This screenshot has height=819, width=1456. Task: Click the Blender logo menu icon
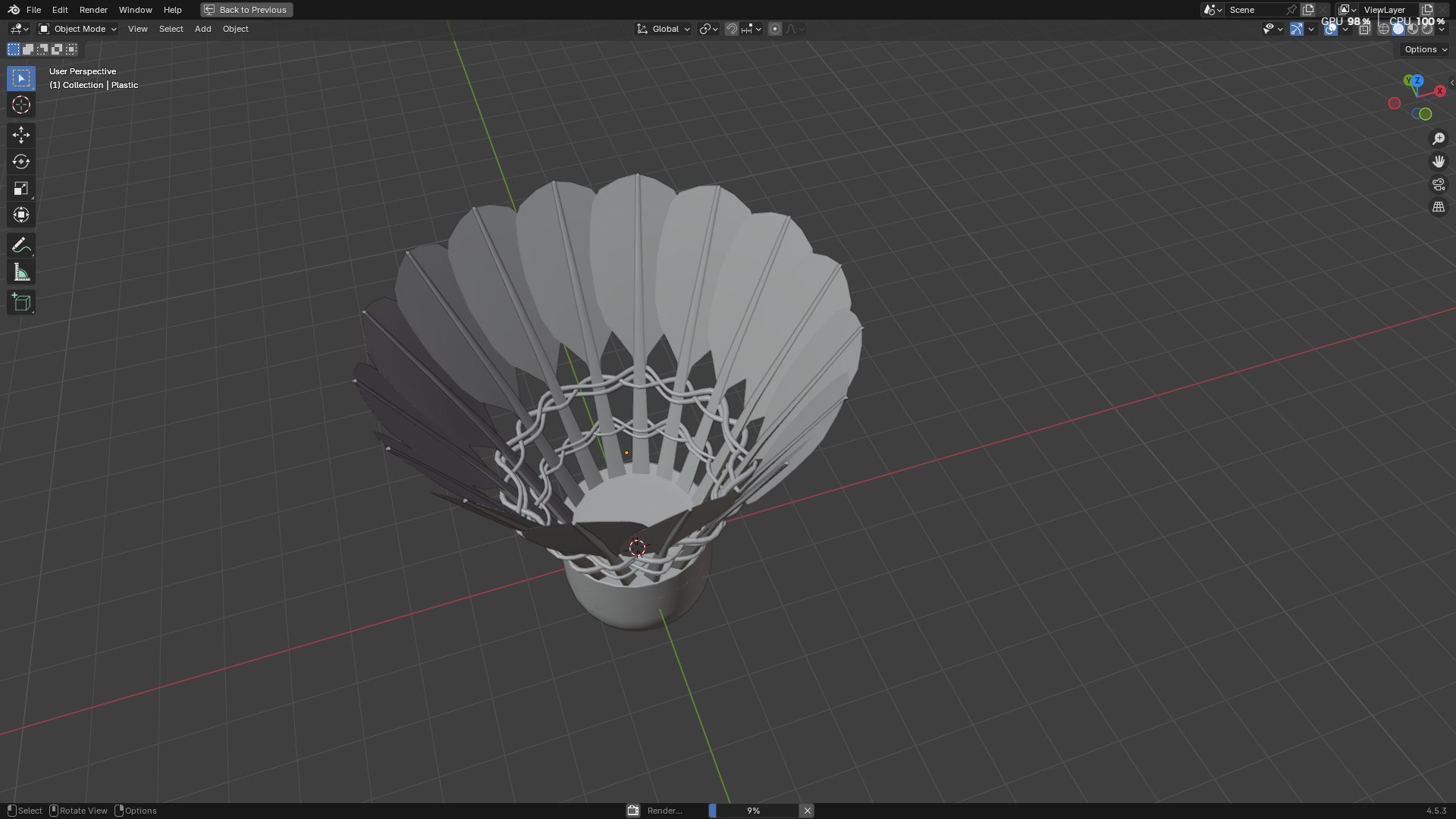[14, 10]
